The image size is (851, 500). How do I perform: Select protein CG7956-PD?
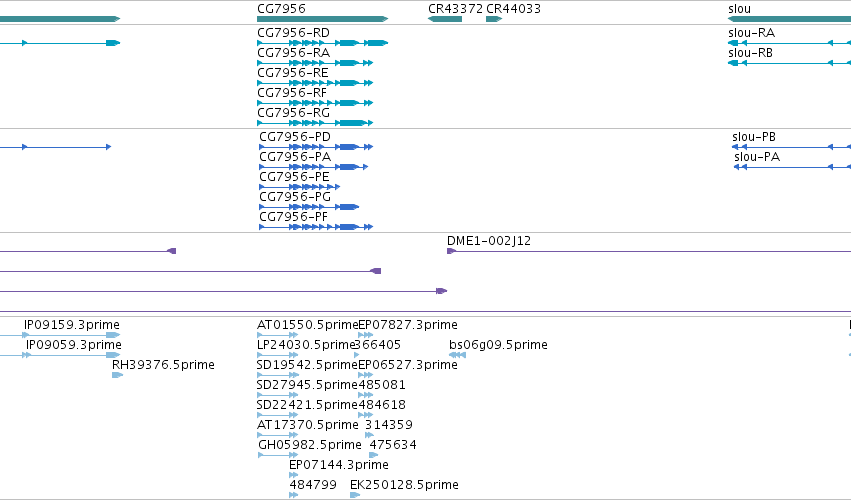(x=295, y=137)
